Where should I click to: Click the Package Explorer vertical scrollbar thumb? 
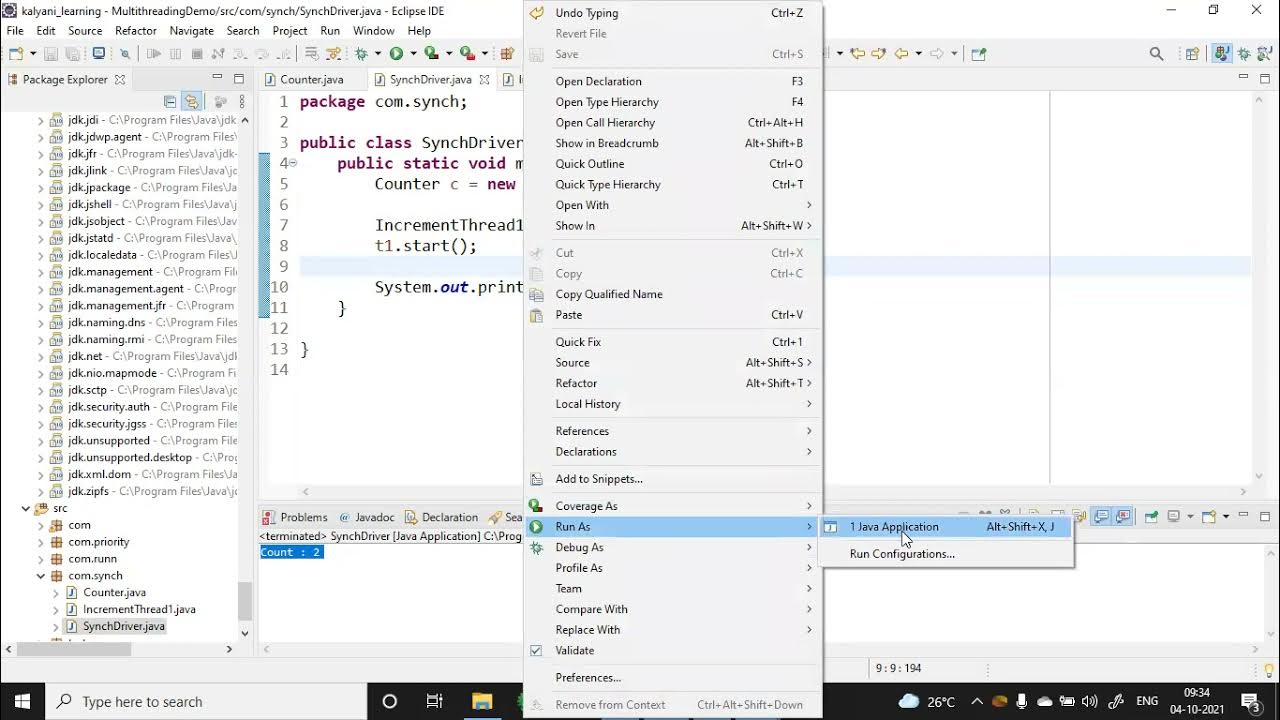point(245,600)
